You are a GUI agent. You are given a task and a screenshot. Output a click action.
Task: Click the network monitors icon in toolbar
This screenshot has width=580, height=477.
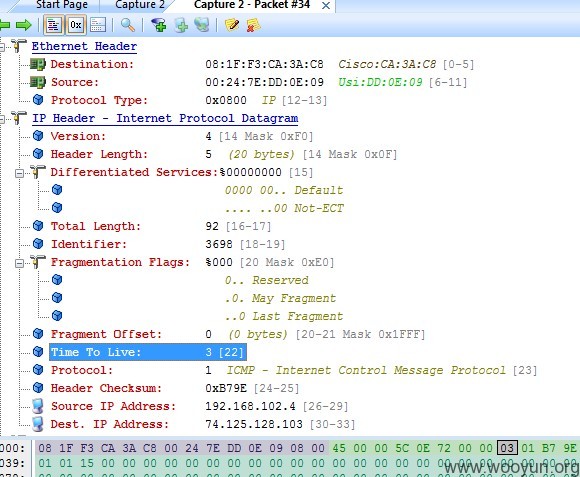(202, 25)
